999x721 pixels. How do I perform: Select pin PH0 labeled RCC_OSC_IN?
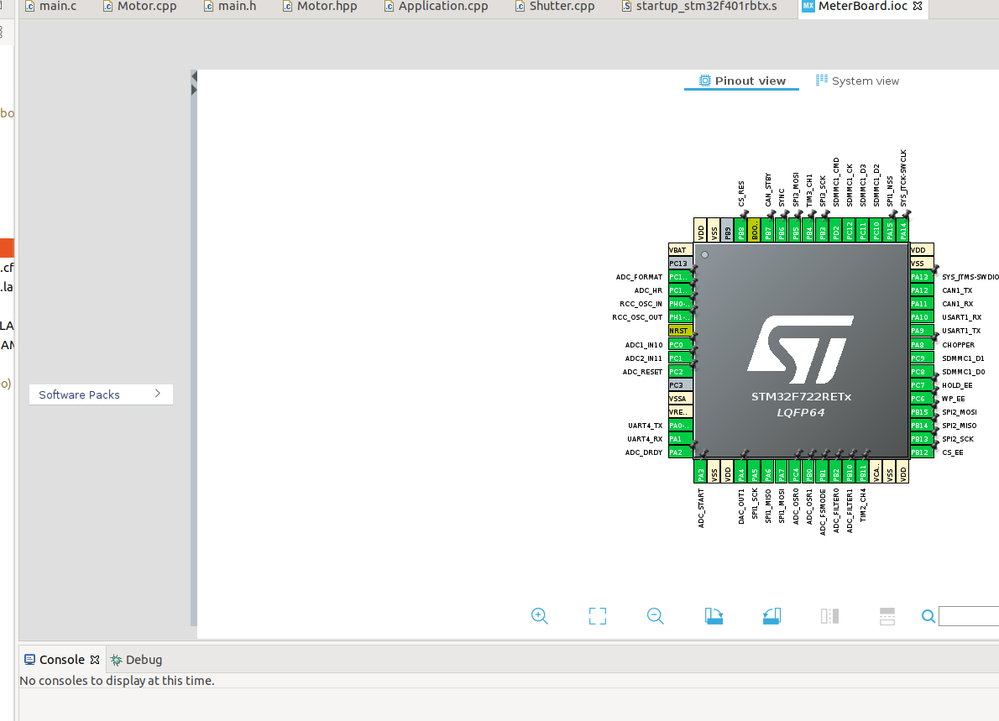tap(680, 304)
